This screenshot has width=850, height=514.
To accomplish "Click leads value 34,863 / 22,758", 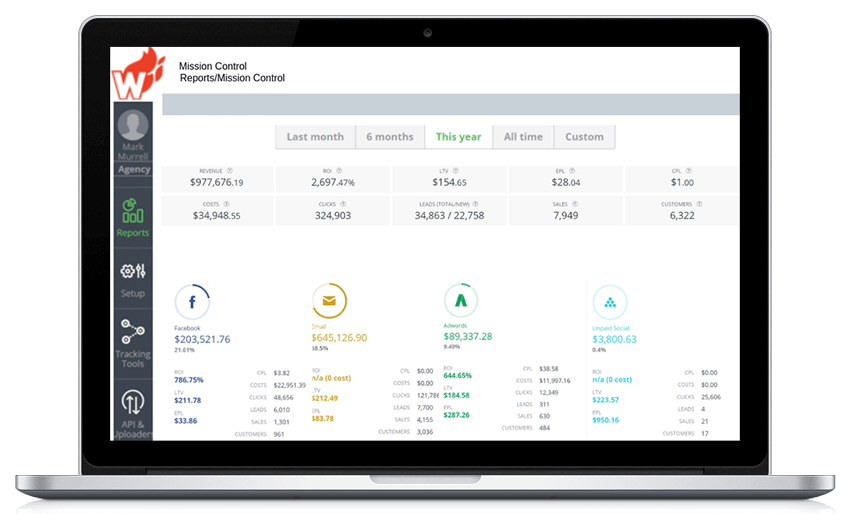I will [x=449, y=216].
